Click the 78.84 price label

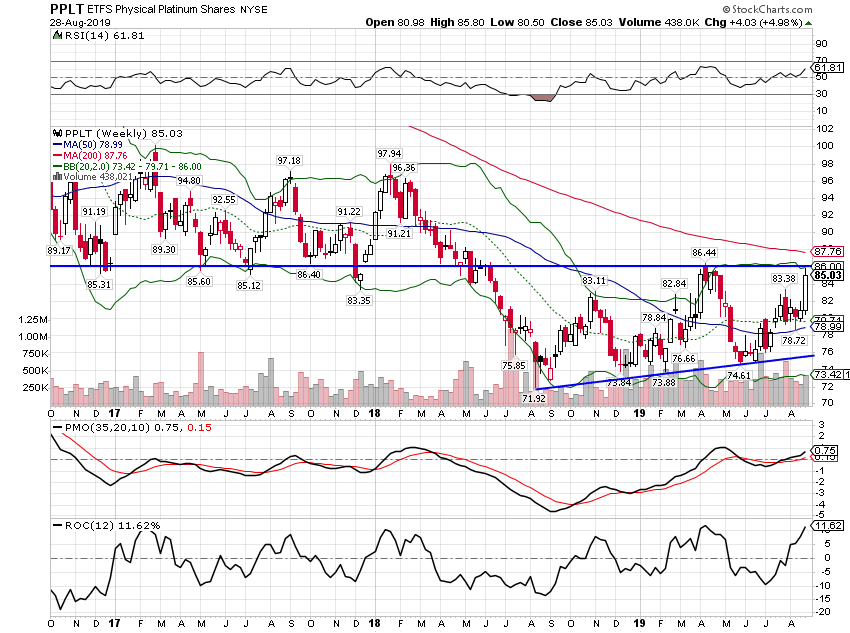[654, 318]
